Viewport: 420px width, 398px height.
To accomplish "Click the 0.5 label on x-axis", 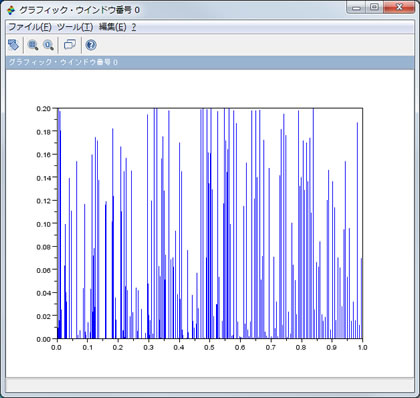I will [209, 347].
